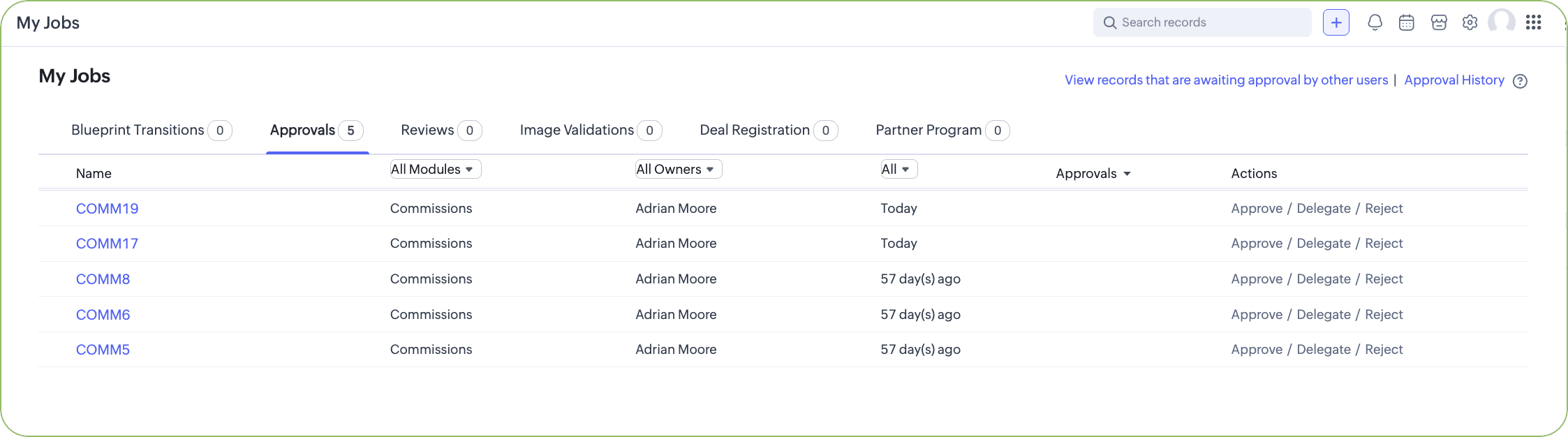
Task: Open the Approval History link
Action: coord(1454,80)
